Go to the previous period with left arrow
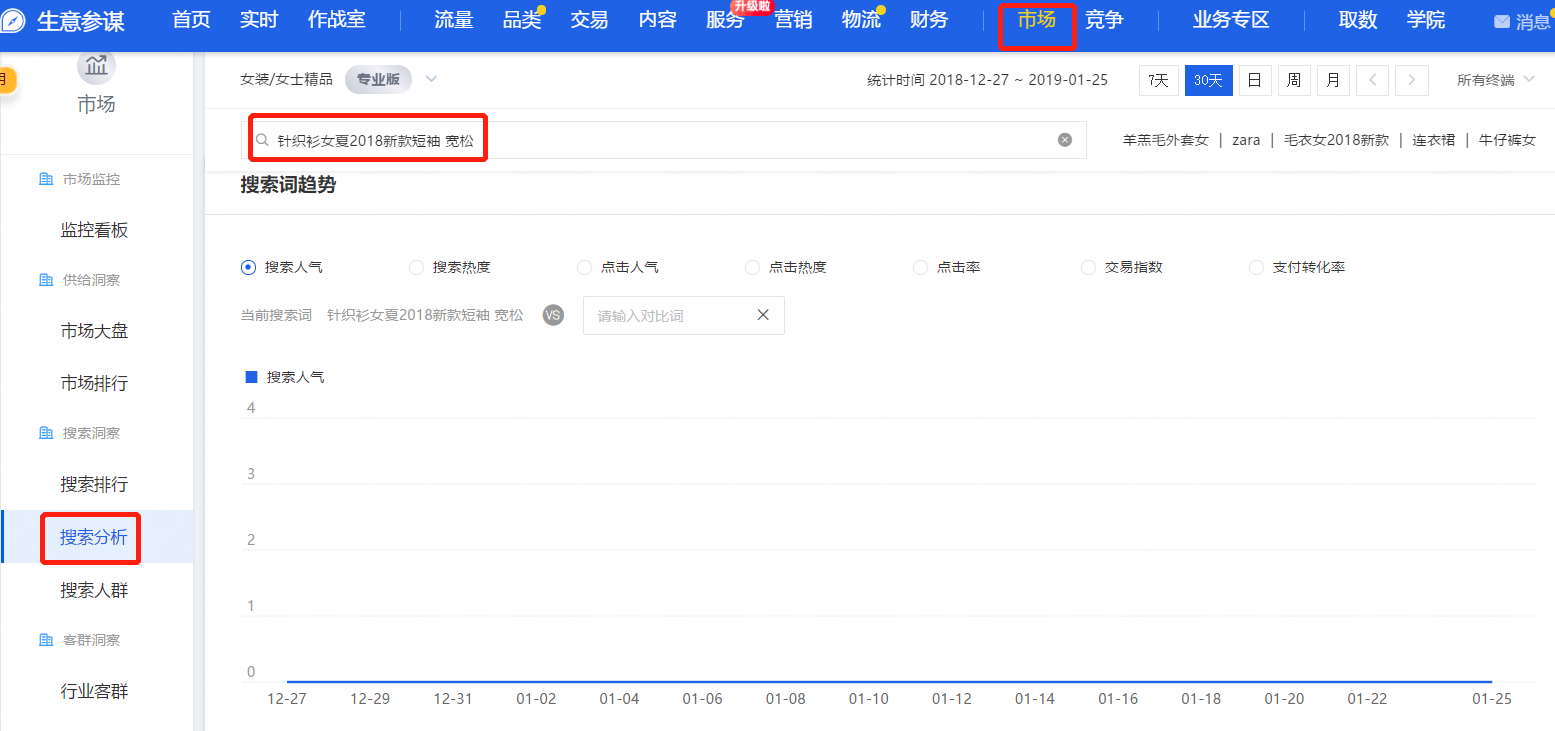 click(1373, 80)
